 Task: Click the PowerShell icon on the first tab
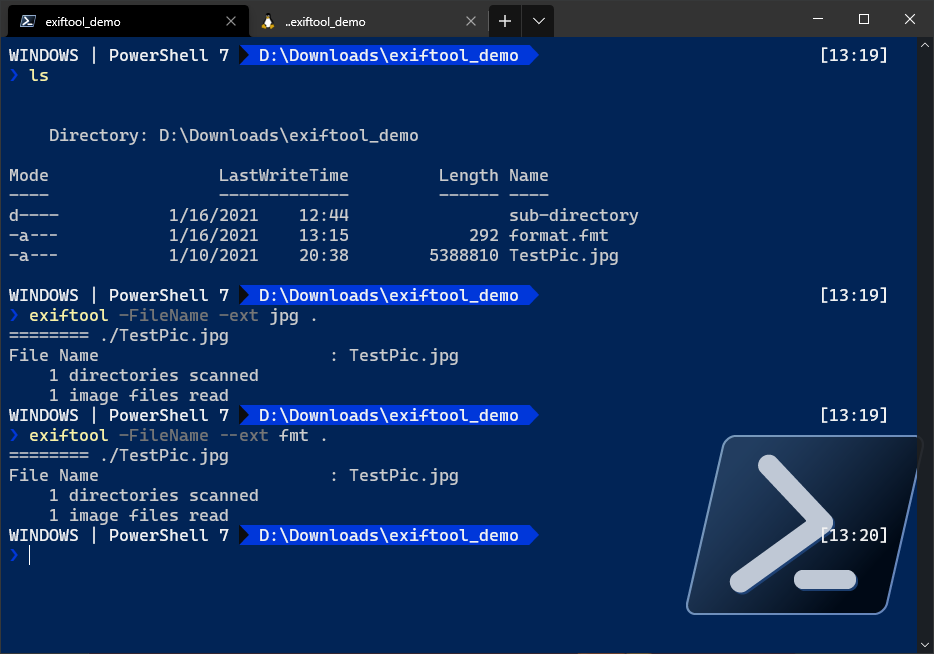pos(27,21)
